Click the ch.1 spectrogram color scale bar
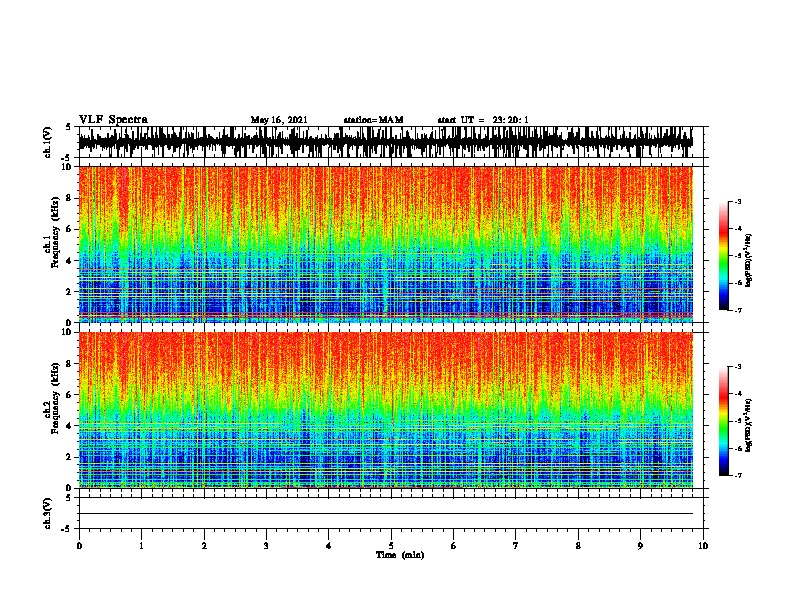Image resolution: width=792 pixels, height=612 pixels. coord(723,256)
